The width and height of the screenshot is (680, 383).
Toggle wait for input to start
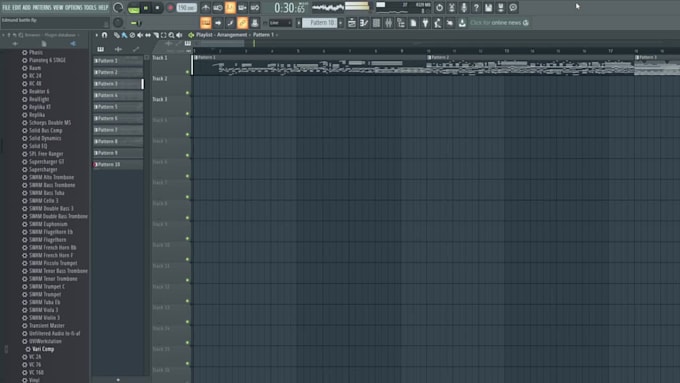[218, 8]
